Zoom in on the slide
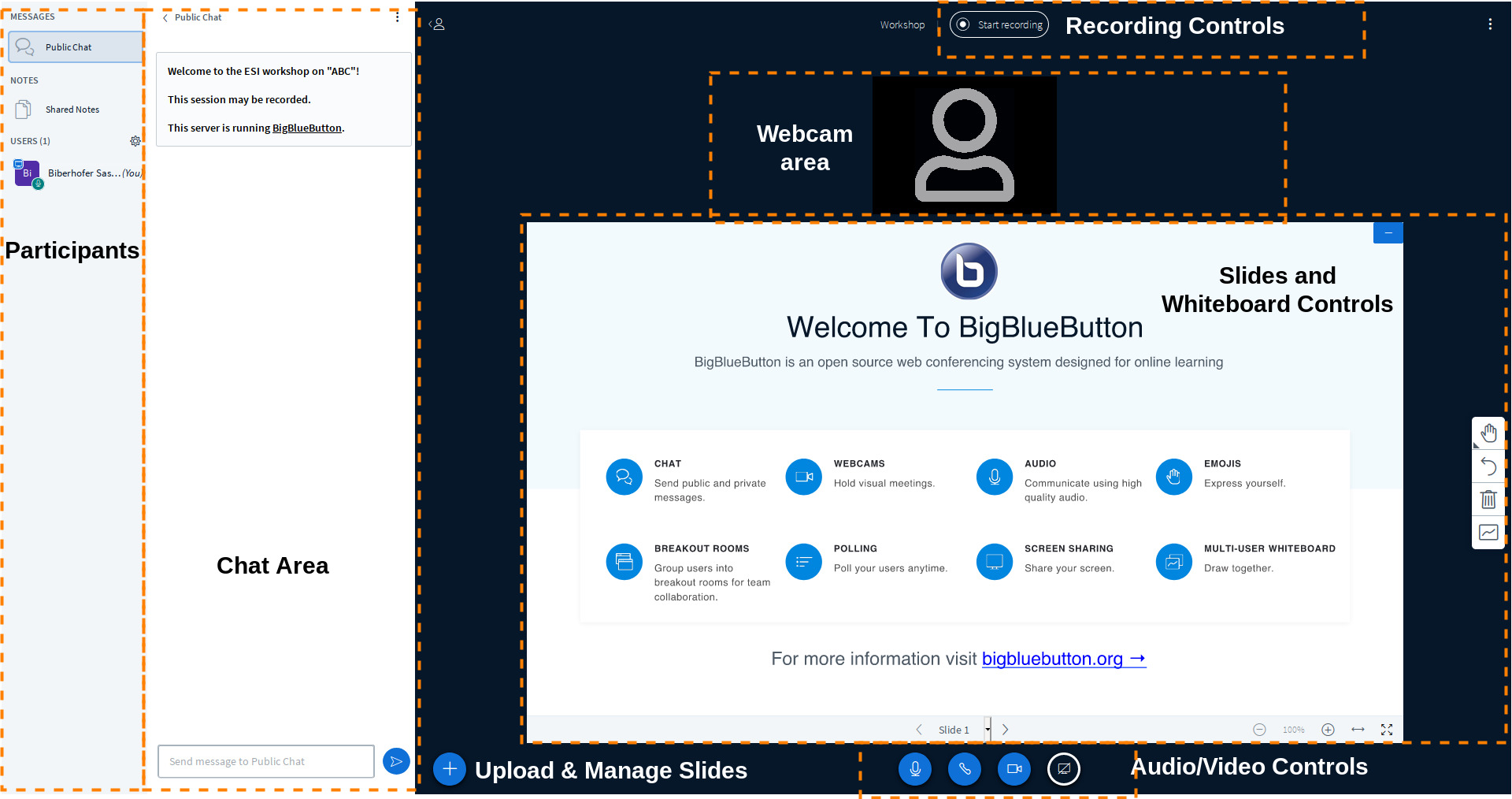 point(1328,730)
